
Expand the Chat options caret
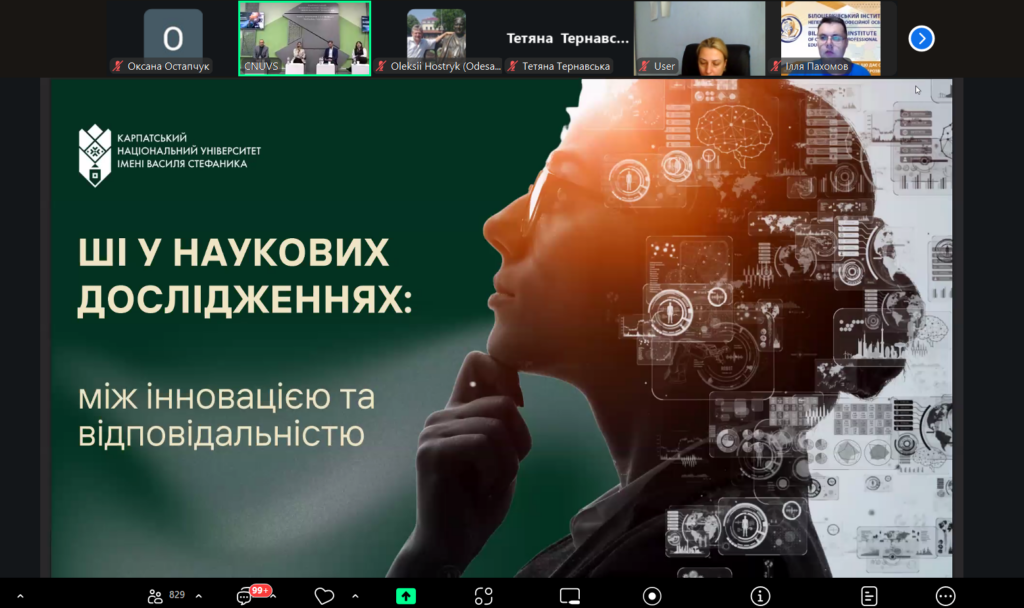279,596
